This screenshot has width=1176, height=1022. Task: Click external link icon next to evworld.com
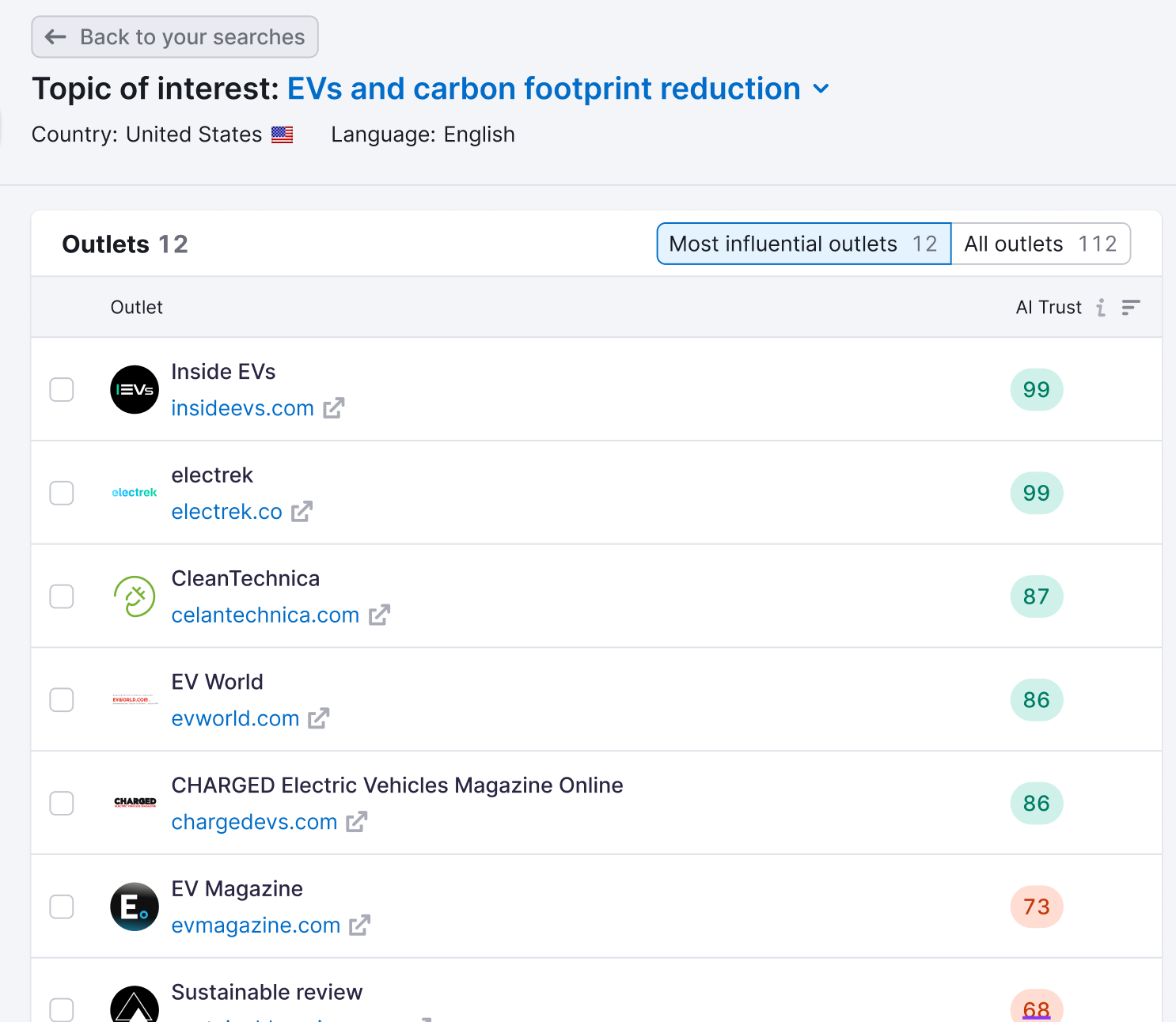point(318,718)
